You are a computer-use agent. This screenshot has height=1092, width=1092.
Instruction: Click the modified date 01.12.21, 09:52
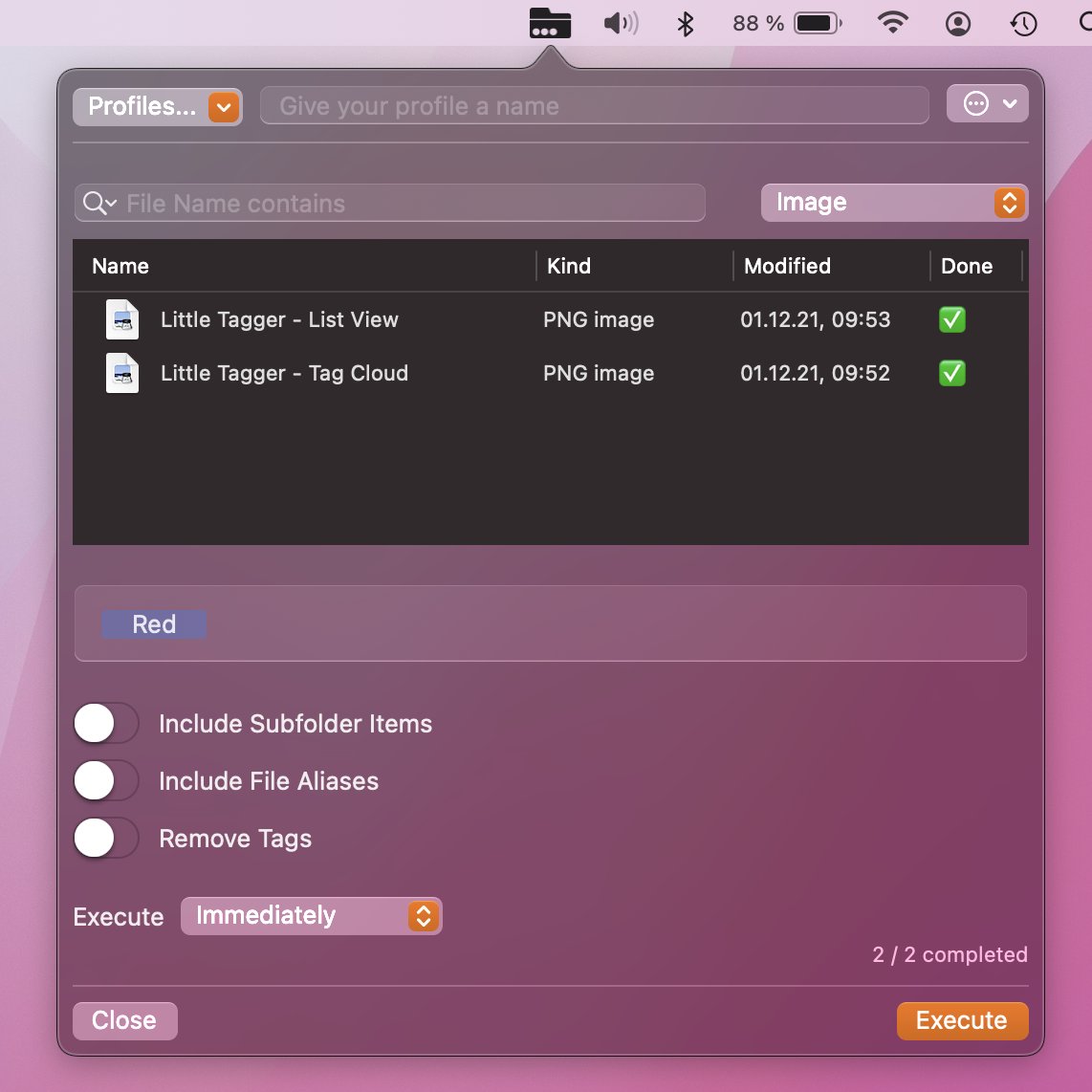click(815, 373)
